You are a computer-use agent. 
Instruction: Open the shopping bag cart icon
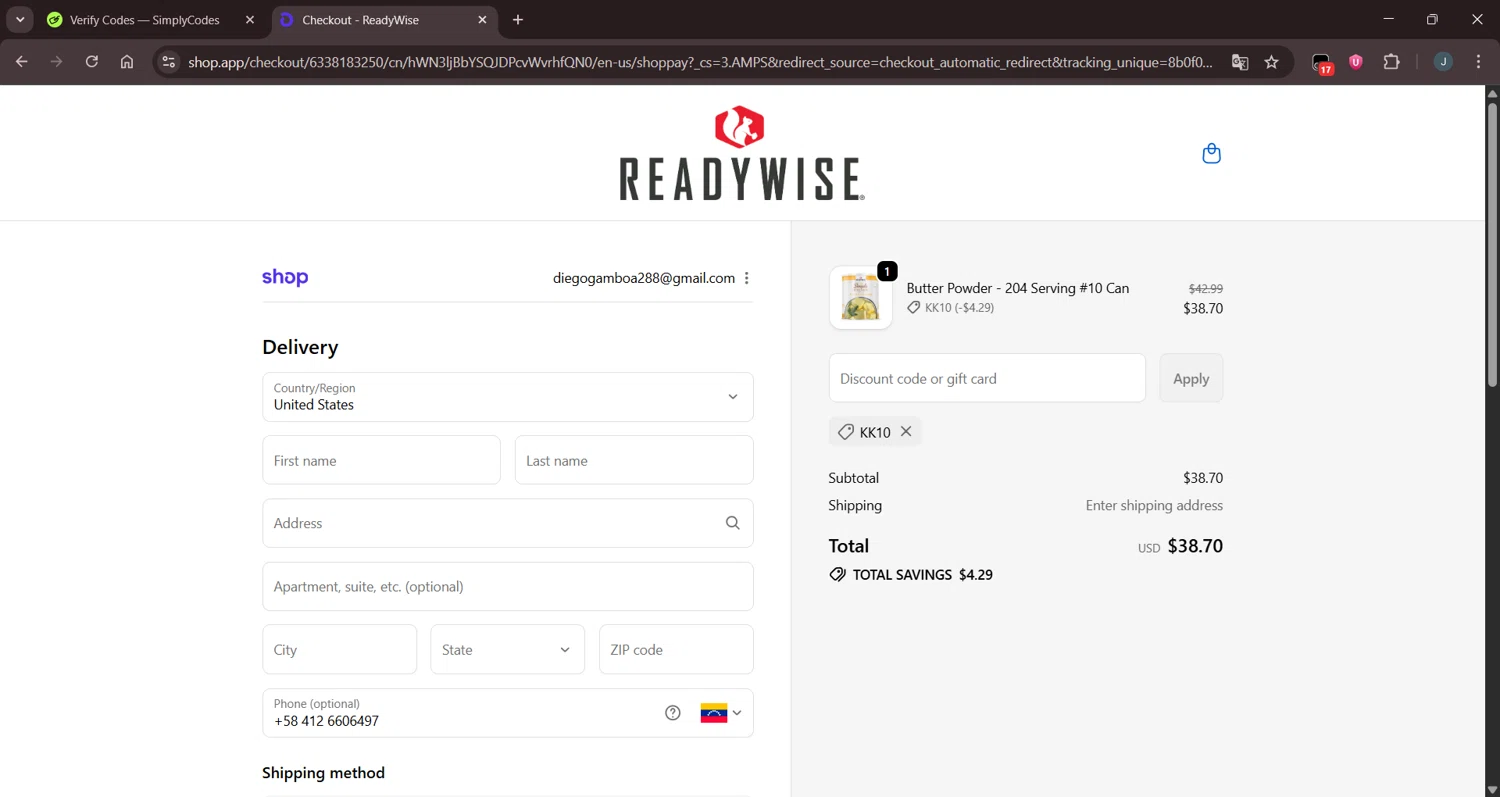pyautogui.click(x=1211, y=153)
